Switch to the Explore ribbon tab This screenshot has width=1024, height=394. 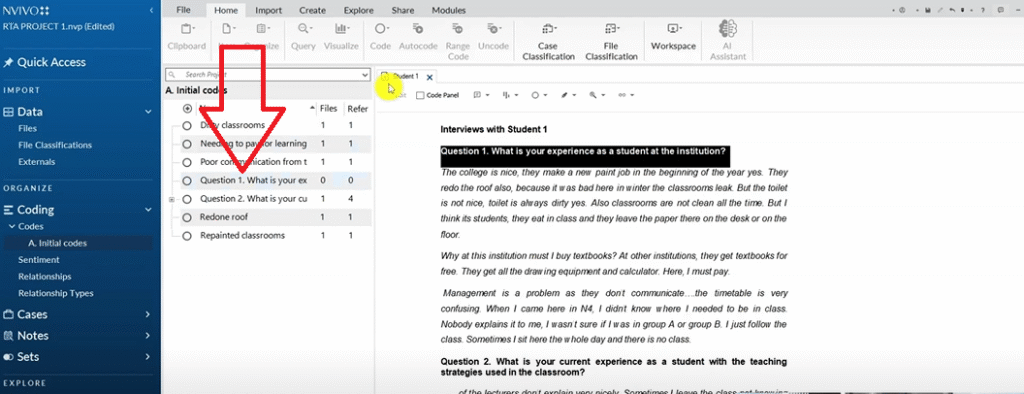tap(359, 10)
